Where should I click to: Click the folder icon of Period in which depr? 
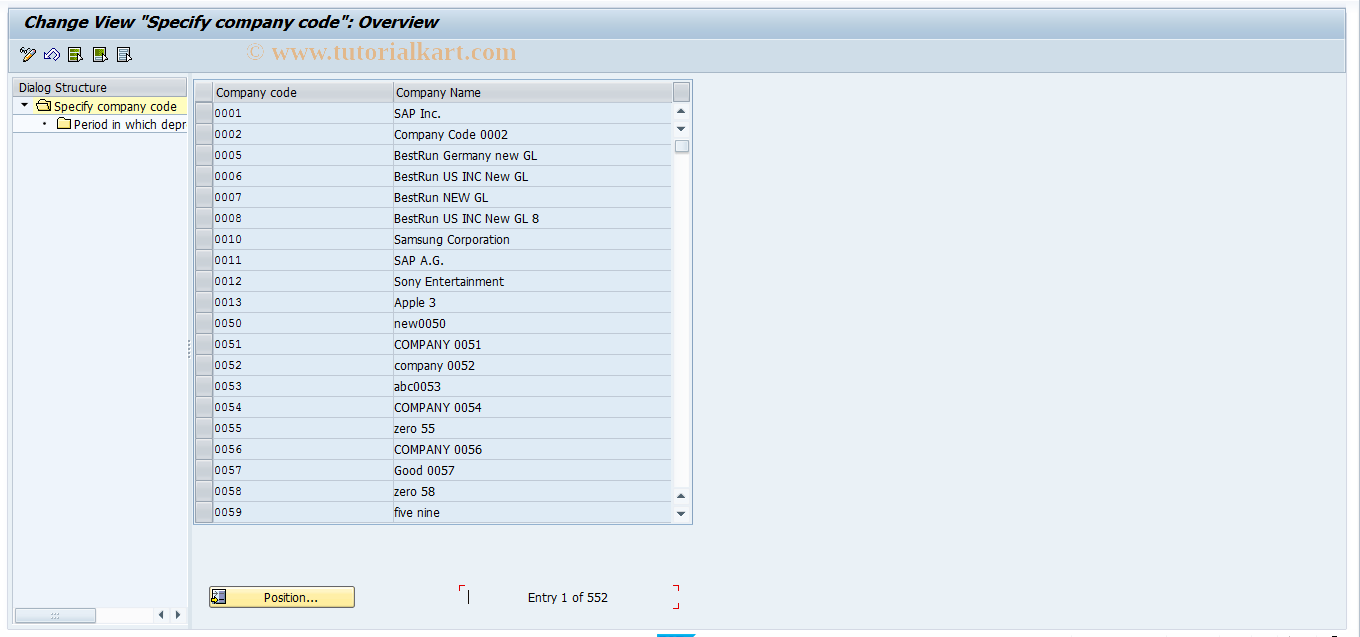coord(64,125)
